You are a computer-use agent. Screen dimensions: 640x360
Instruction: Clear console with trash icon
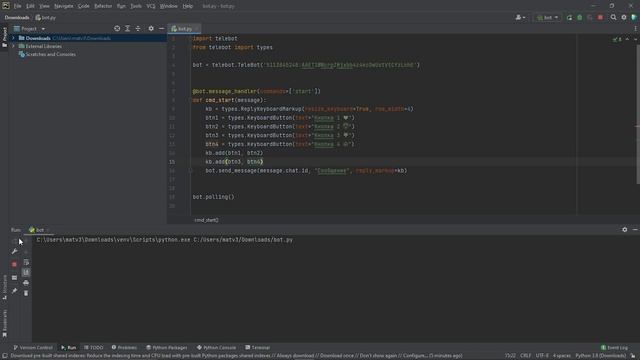26,293
